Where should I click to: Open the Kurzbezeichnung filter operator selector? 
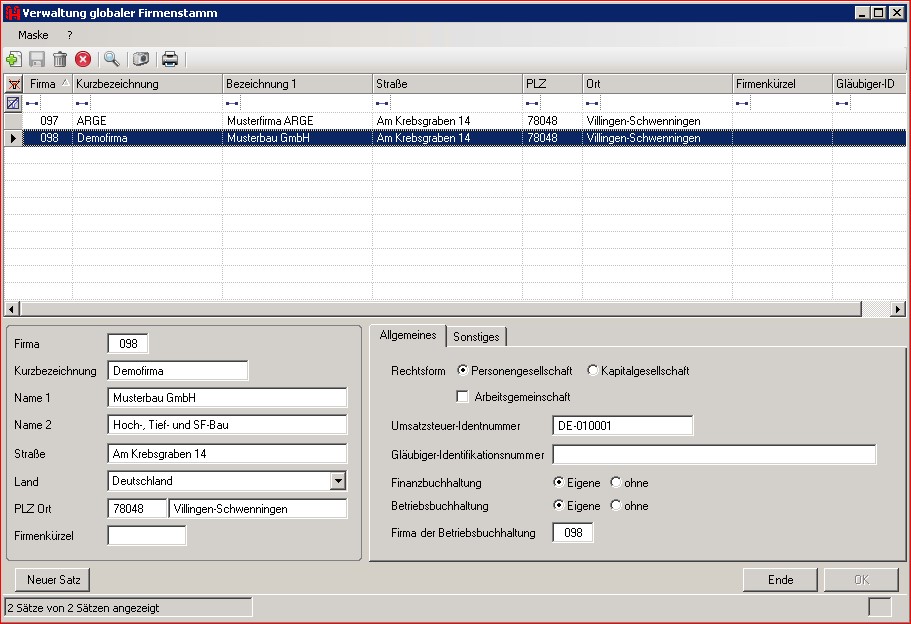82,103
